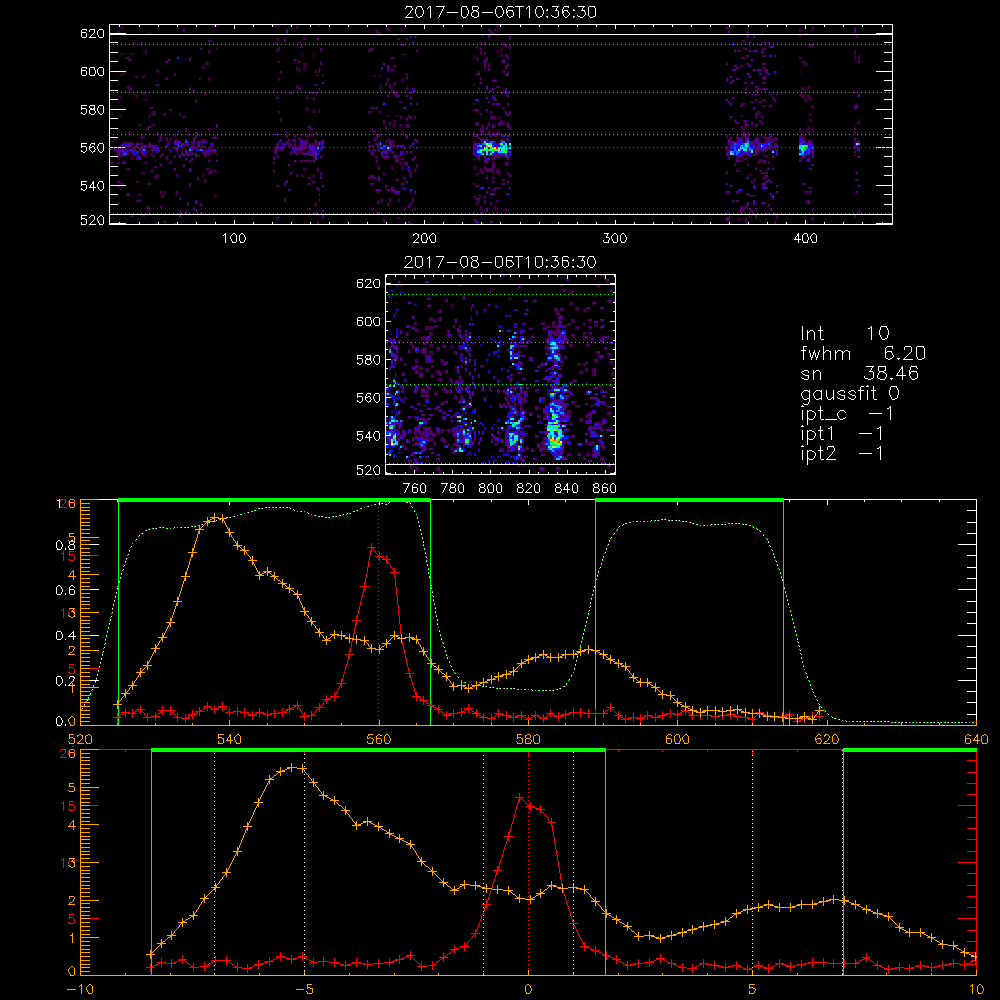Click x-axis label 860 under the middle image
This screenshot has width=1000, height=1000.
tap(605, 489)
